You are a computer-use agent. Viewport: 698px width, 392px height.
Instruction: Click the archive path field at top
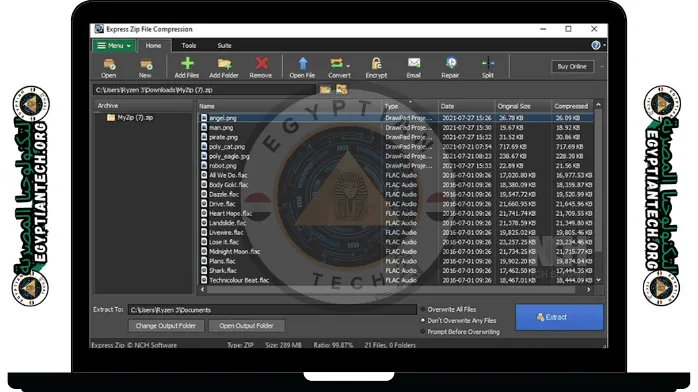click(x=205, y=90)
